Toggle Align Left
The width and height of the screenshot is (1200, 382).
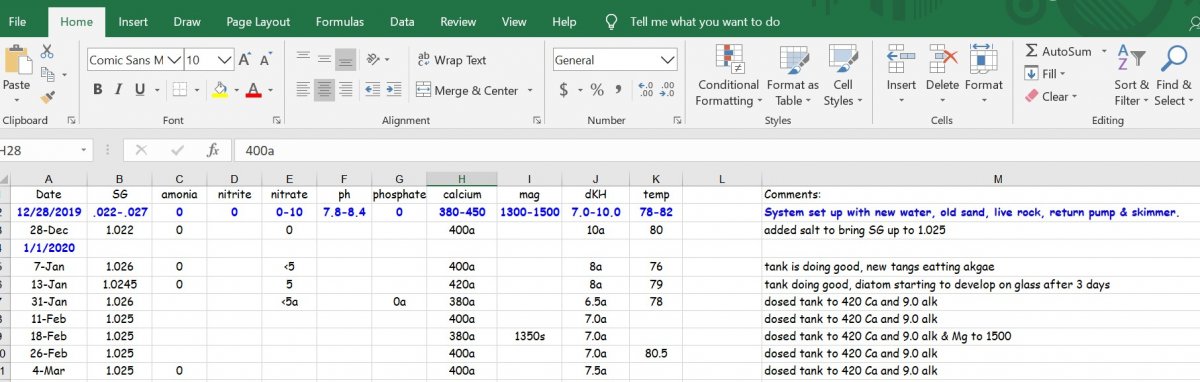303,90
